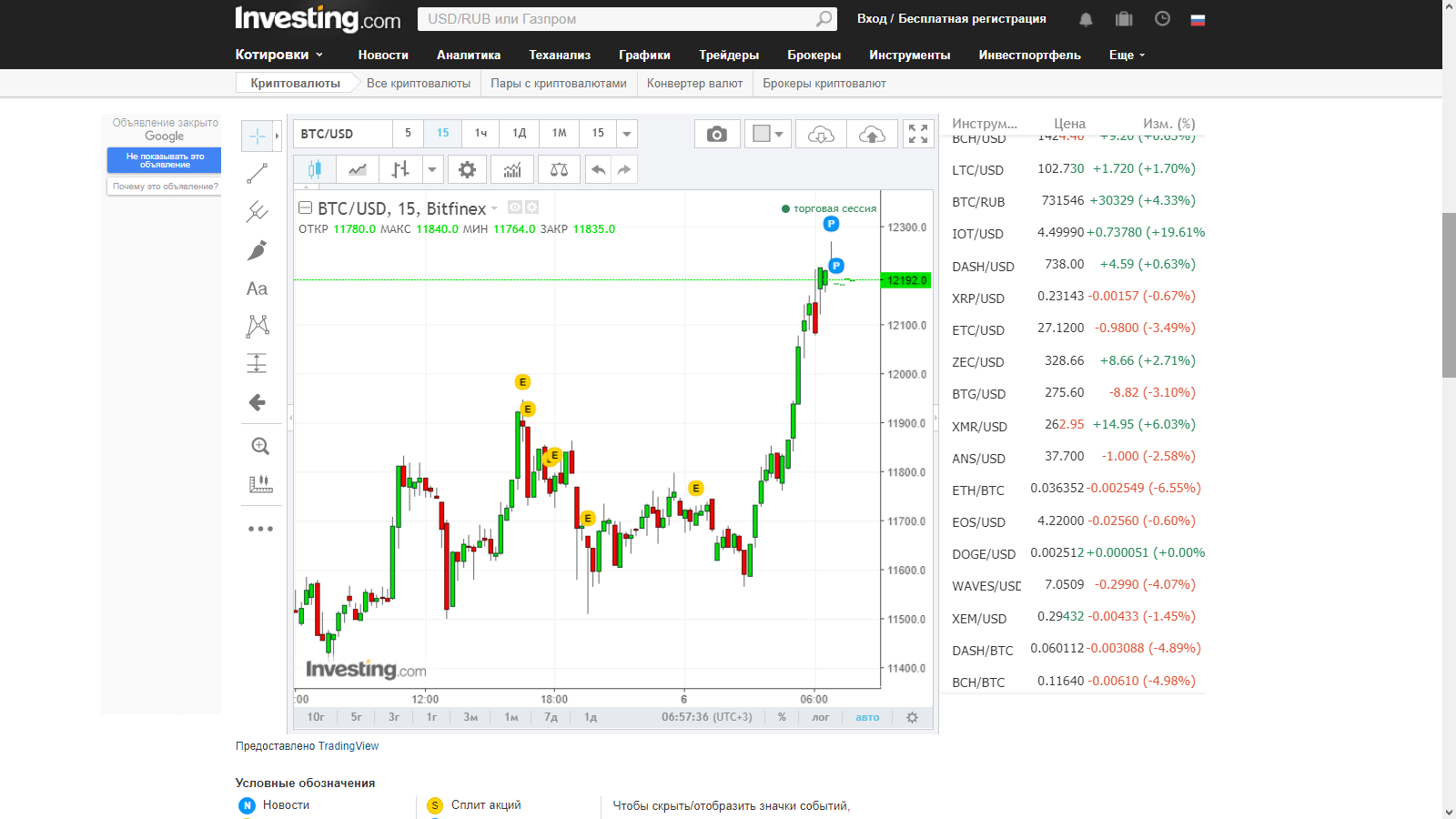Select bars chart style

pyautogui.click(x=400, y=169)
